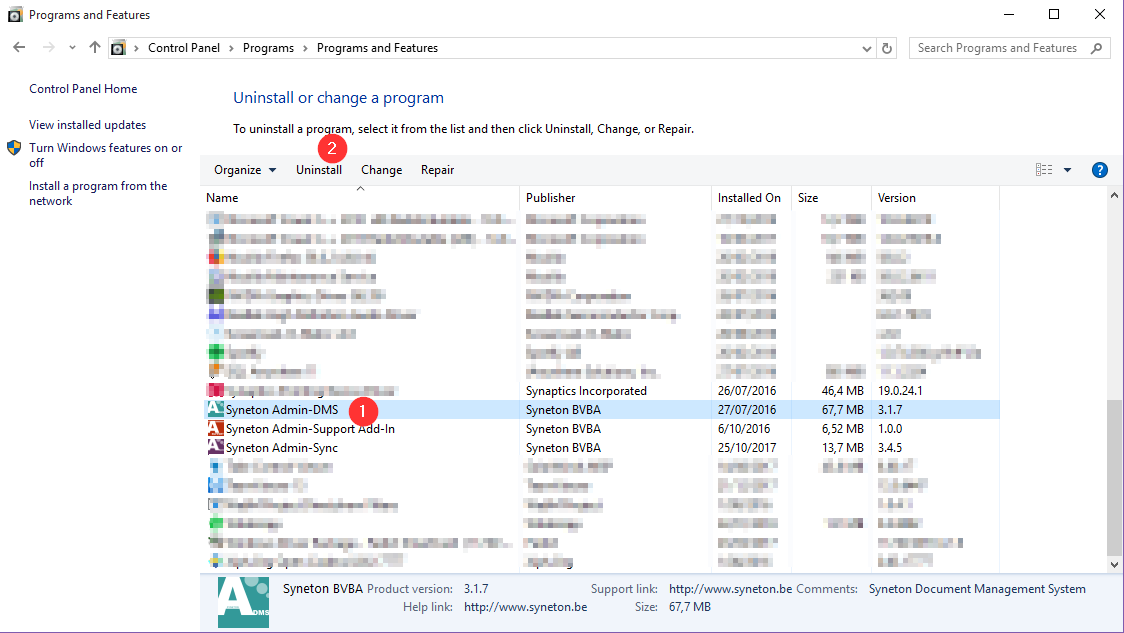Open the Organize dropdown menu
The width and height of the screenshot is (1124, 633).
[245, 170]
